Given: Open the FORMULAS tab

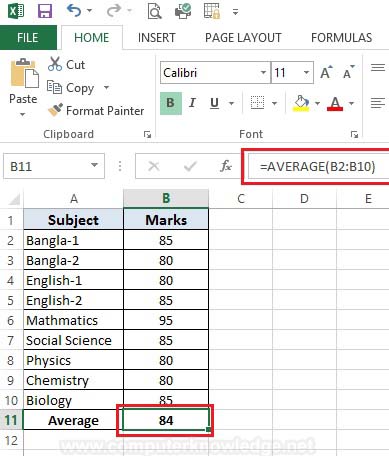Looking at the screenshot, I should pos(341,37).
